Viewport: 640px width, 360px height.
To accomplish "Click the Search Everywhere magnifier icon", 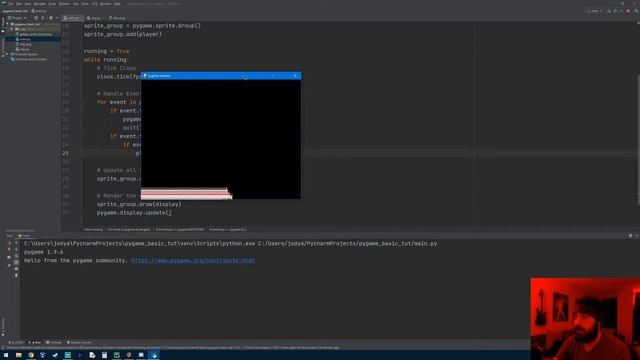I will [x=636, y=11].
